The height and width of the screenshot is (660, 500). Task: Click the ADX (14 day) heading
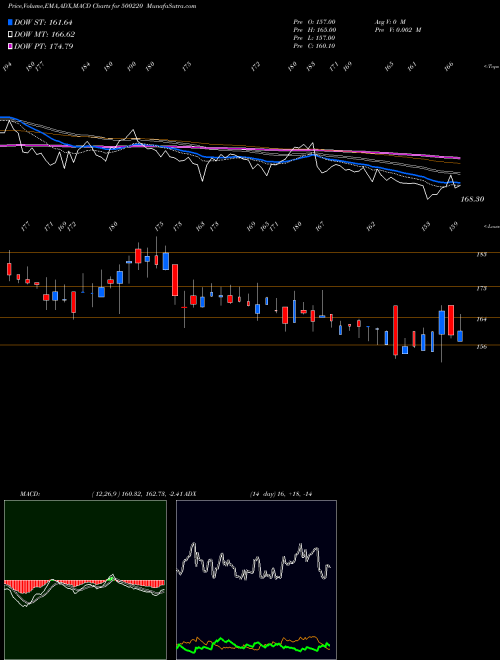247,494
